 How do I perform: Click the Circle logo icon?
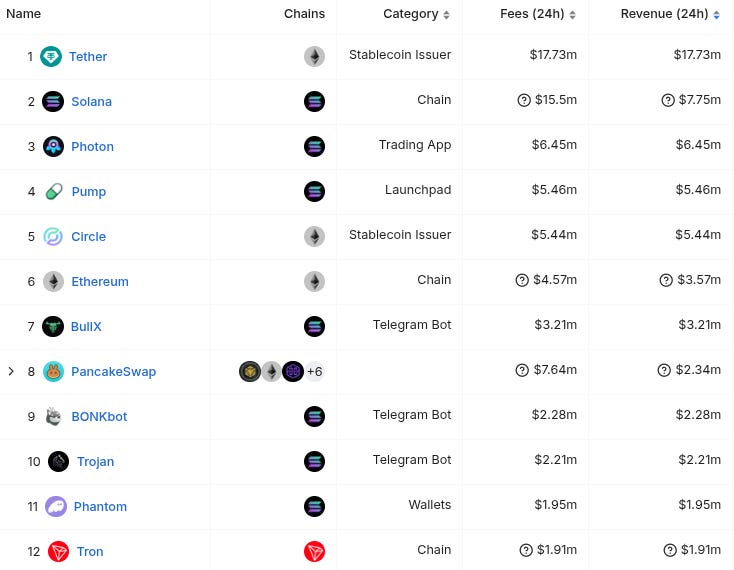point(53,236)
